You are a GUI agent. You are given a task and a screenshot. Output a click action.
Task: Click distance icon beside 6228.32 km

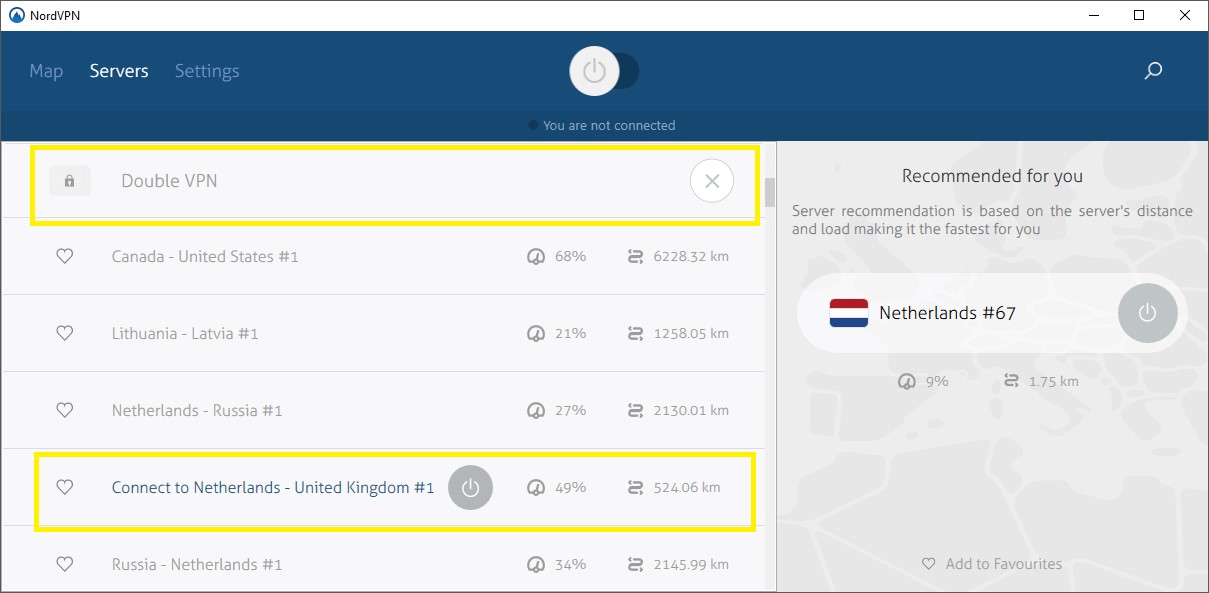coord(636,257)
